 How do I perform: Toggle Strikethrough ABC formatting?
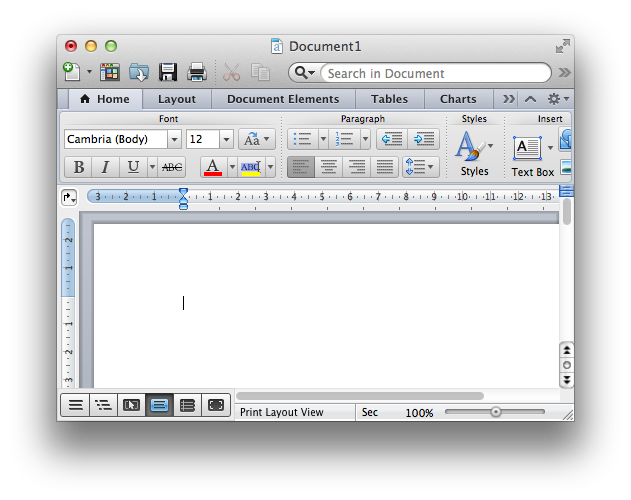click(x=172, y=167)
